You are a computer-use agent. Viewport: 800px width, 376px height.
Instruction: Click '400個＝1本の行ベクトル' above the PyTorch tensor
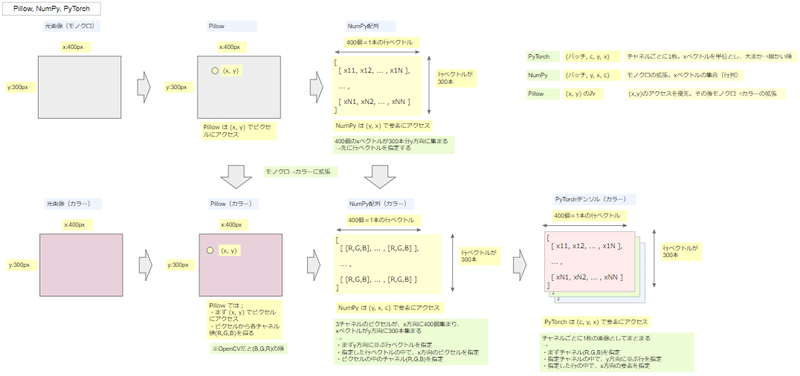591,216
